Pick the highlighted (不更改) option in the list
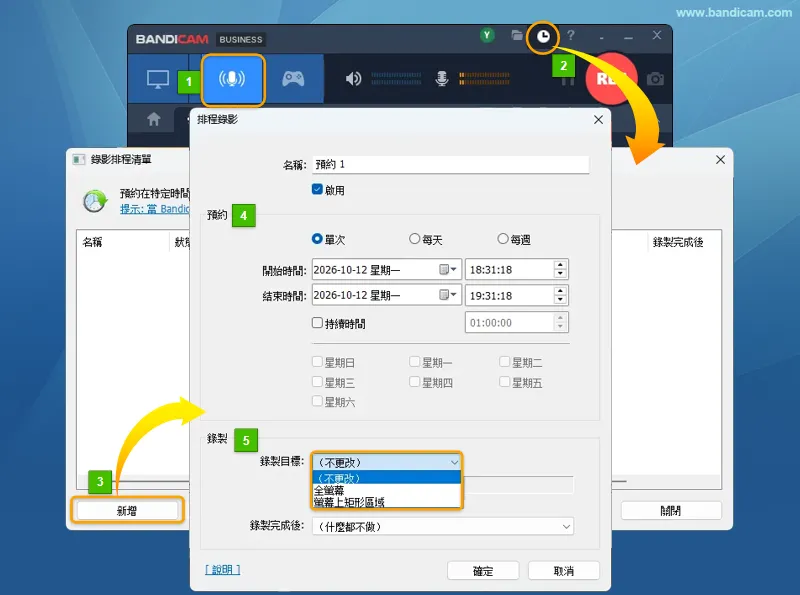 tap(386, 478)
